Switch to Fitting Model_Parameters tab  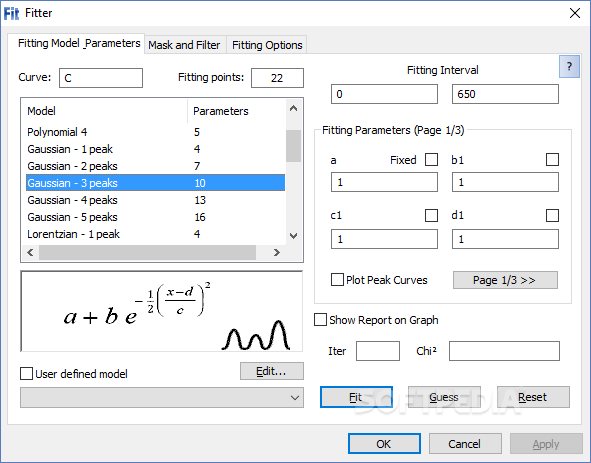click(x=79, y=43)
